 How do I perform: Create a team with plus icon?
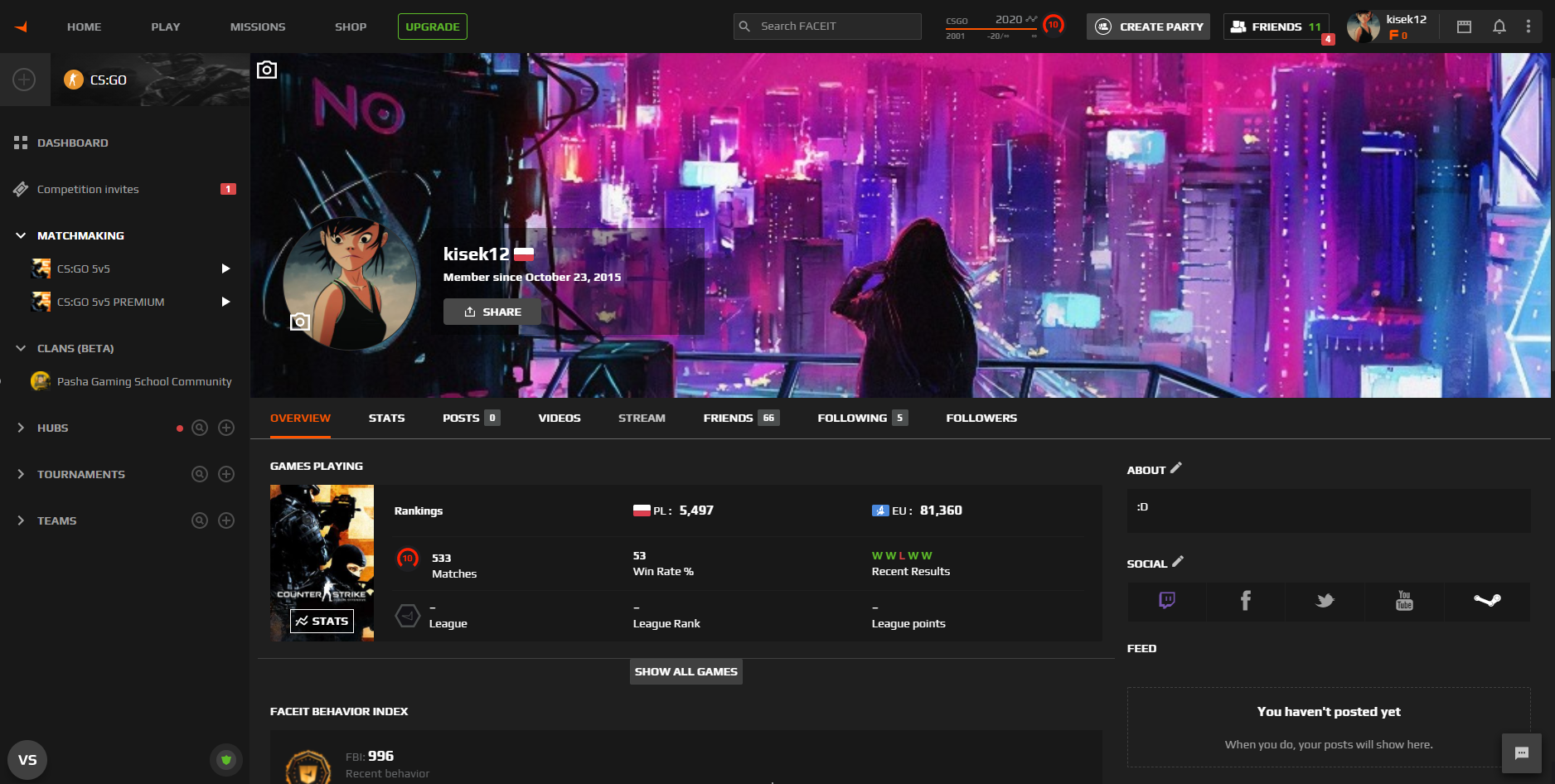click(x=226, y=520)
